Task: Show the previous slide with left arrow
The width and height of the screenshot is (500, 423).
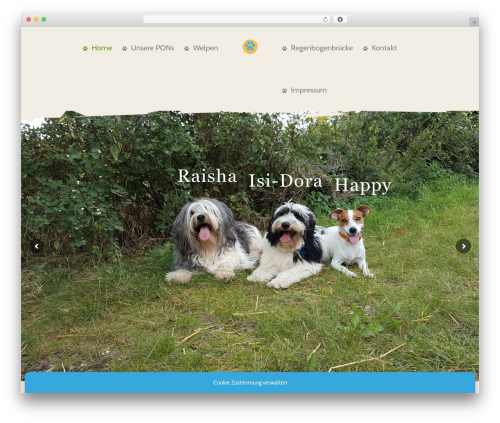Action: [37, 246]
